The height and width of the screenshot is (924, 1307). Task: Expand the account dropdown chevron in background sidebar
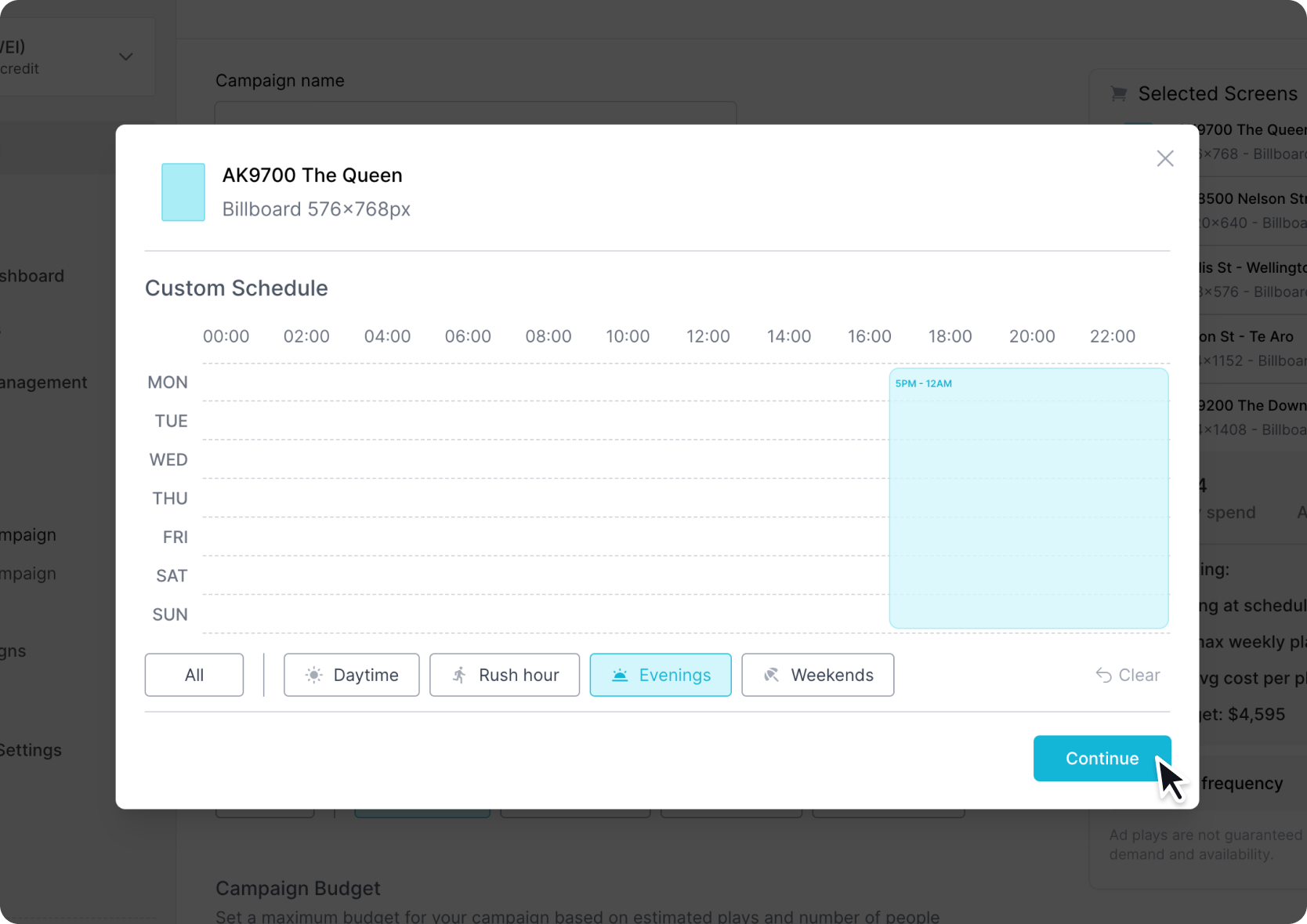125,56
